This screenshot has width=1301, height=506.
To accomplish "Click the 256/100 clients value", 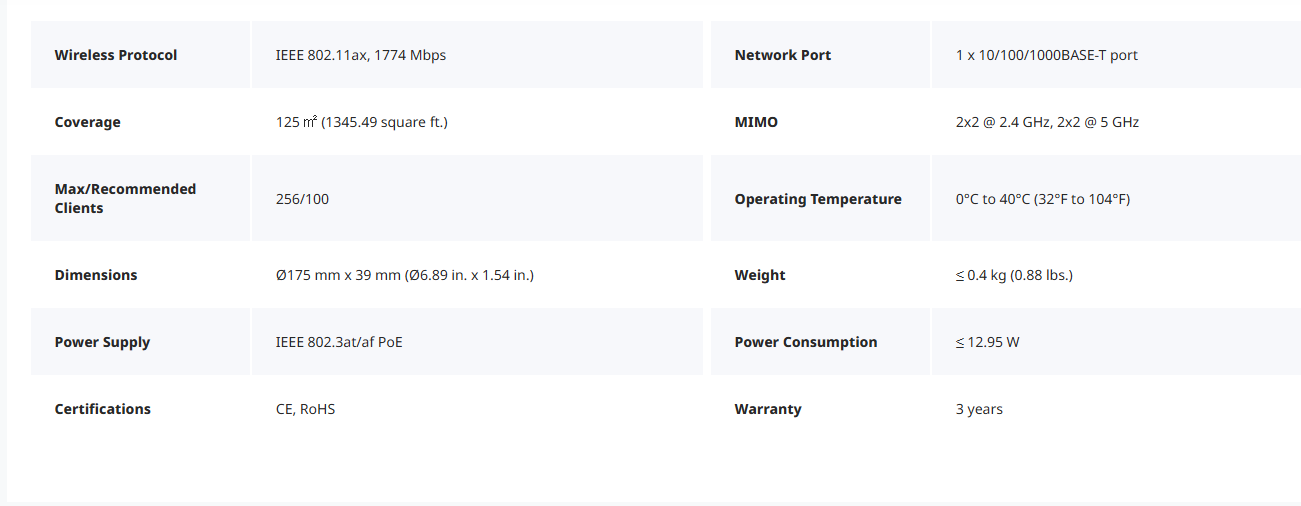I will coord(302,199).
